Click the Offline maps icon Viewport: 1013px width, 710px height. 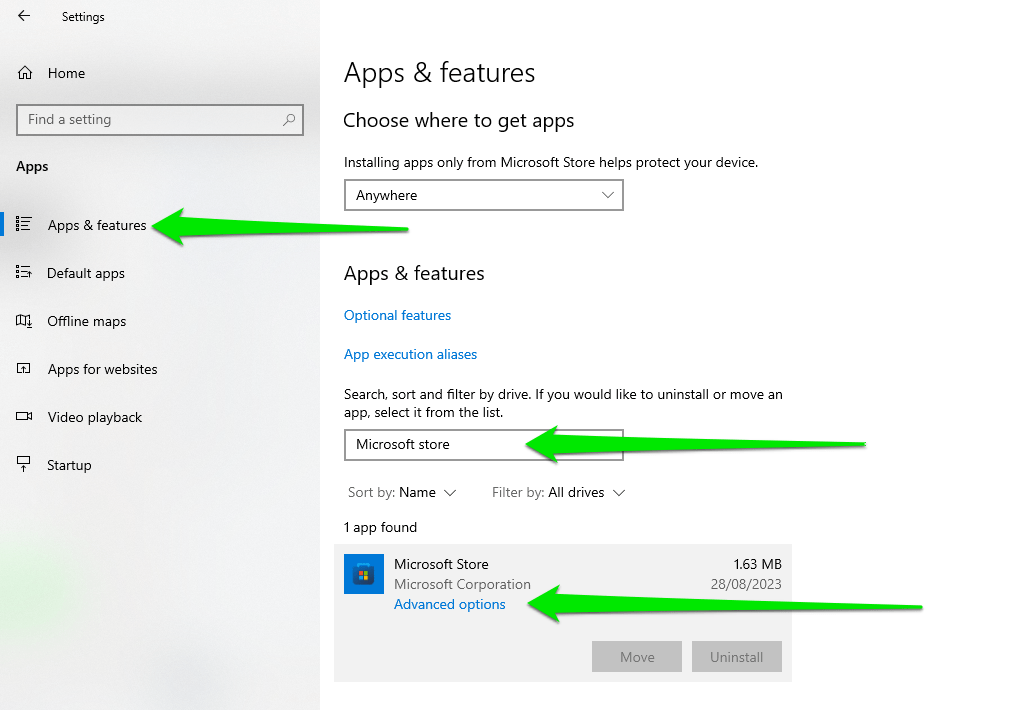(24, 321)
